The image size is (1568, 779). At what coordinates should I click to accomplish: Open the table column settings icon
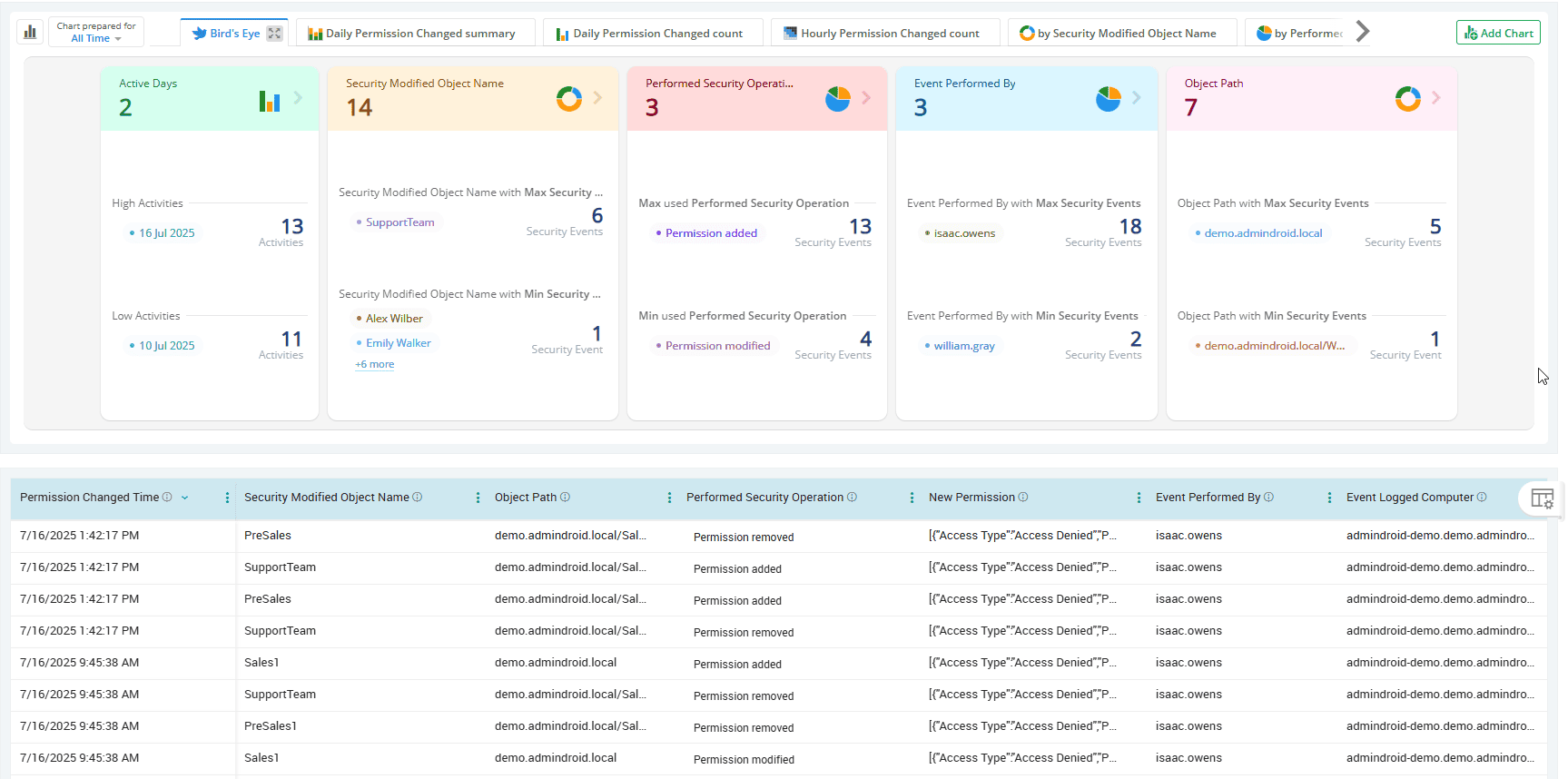[x=1542, y=498]
